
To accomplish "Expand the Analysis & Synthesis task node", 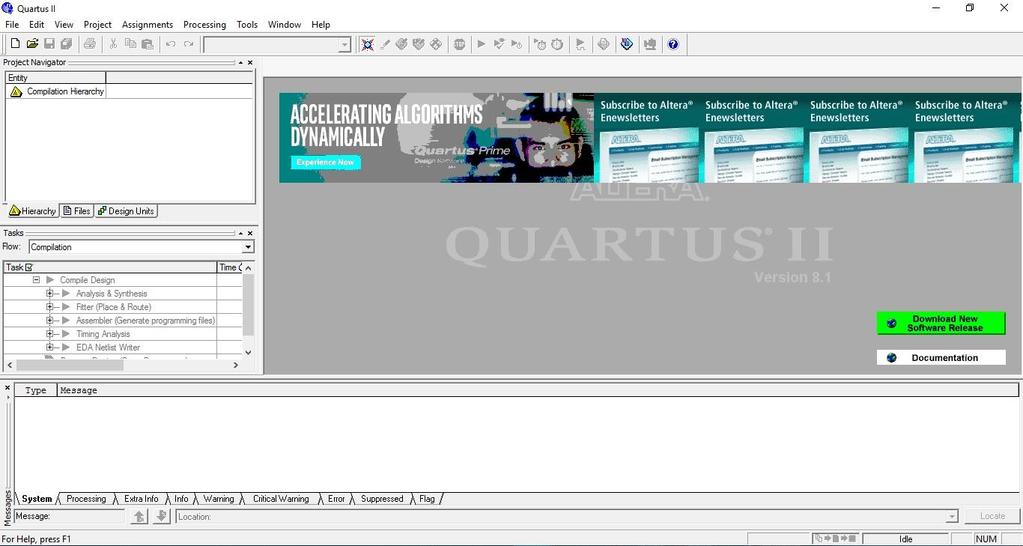I will (x=50, y=294).
